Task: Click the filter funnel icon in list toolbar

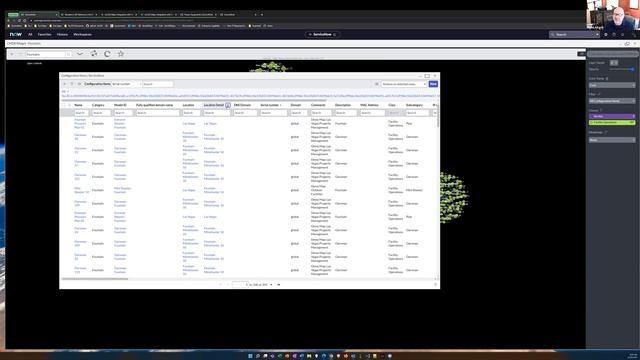Action: pyautogui.click(x=71, y=84)
